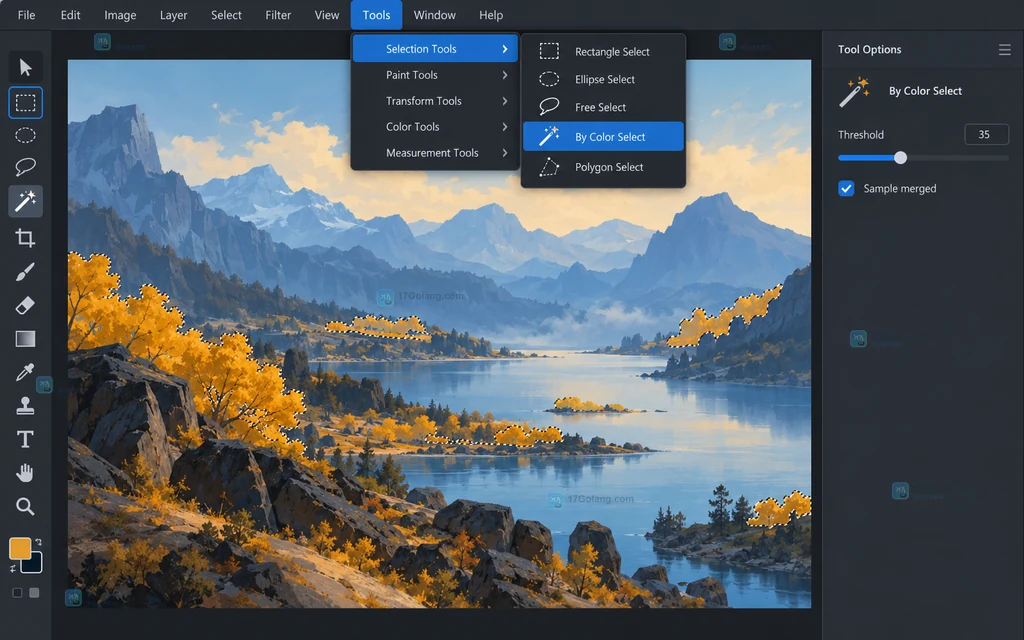The image size is (1024, 640).
Task: Click the orange foreground color swatch
Action: coord(19,547)
